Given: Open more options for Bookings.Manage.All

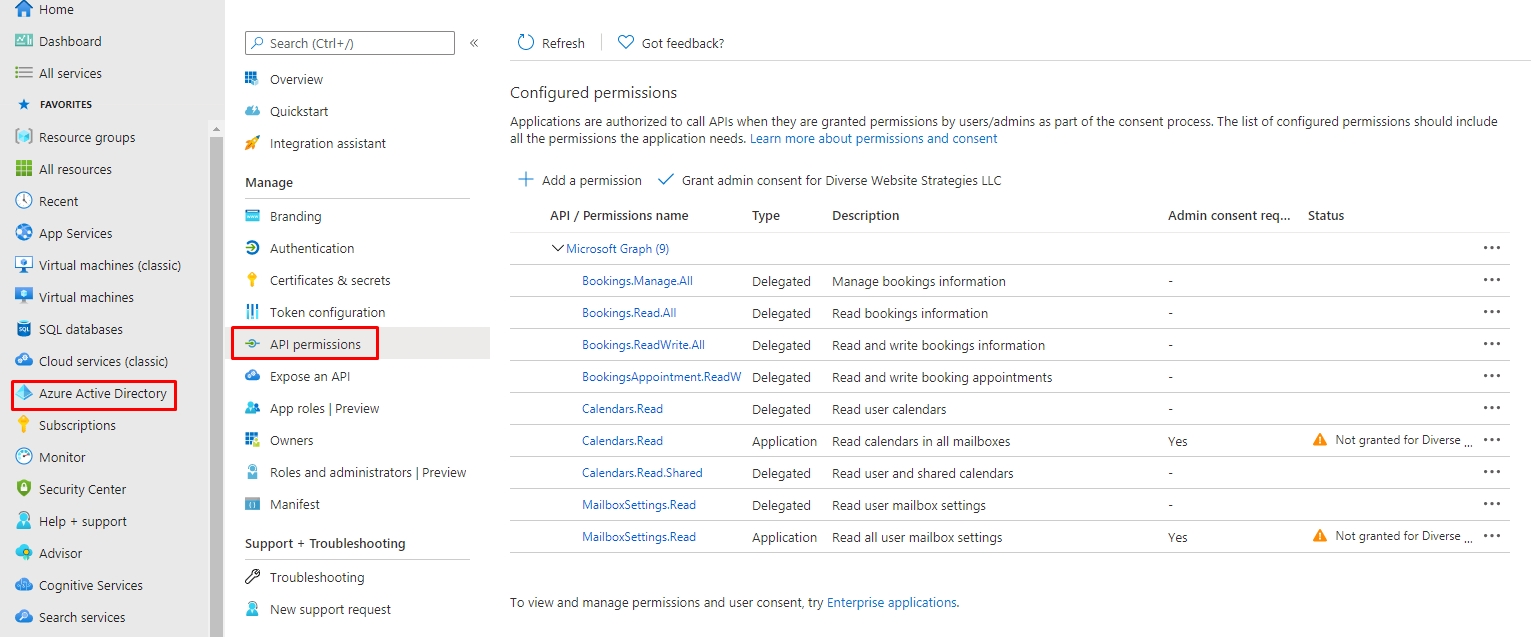Looking at the screenshot, I should [1492, 280].
